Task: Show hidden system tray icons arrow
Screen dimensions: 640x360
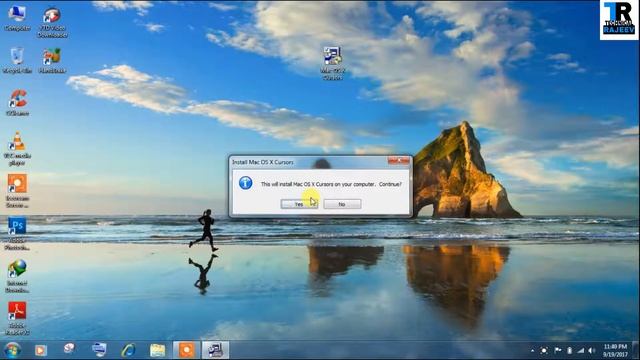Action: 532,351
